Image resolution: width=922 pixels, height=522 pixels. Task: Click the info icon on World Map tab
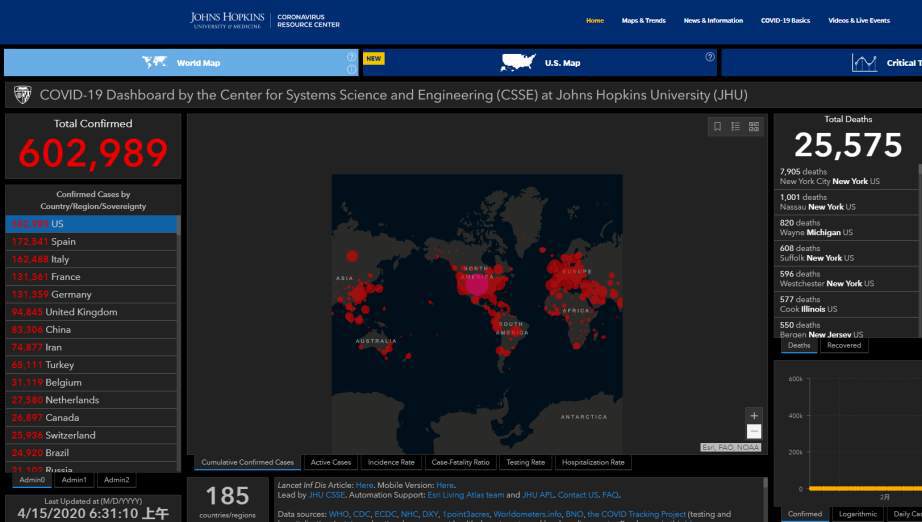click(x=351, y=69)
